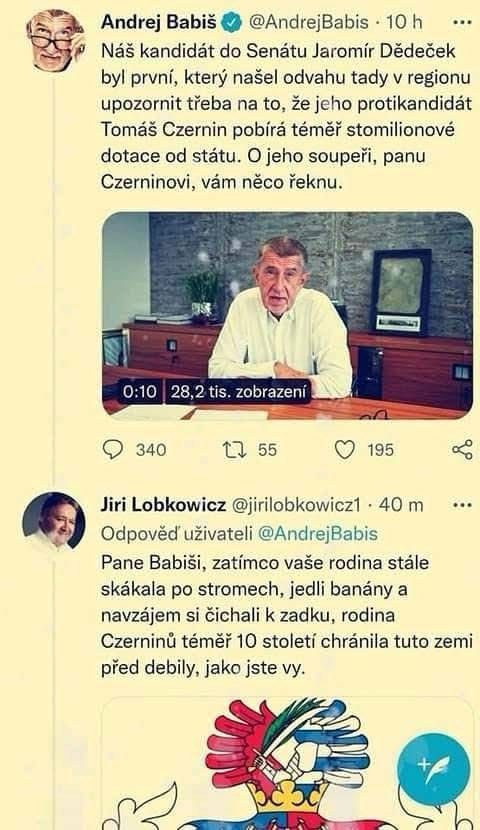Screen dimensions: 480x830
Task: Open more options on Lobkowicz reply
Action: 463,506
